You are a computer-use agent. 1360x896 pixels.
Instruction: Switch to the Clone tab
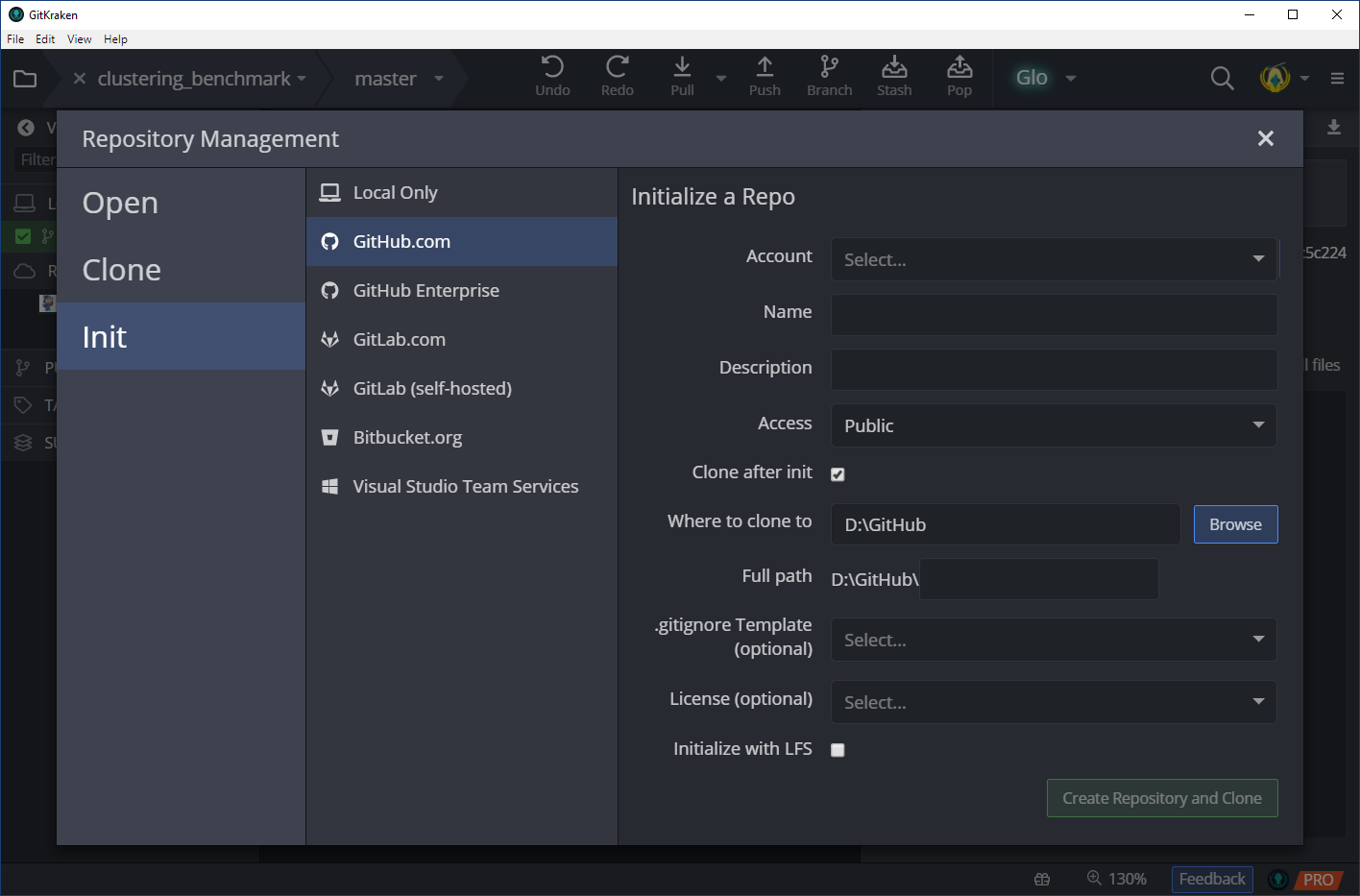(181, 270)
